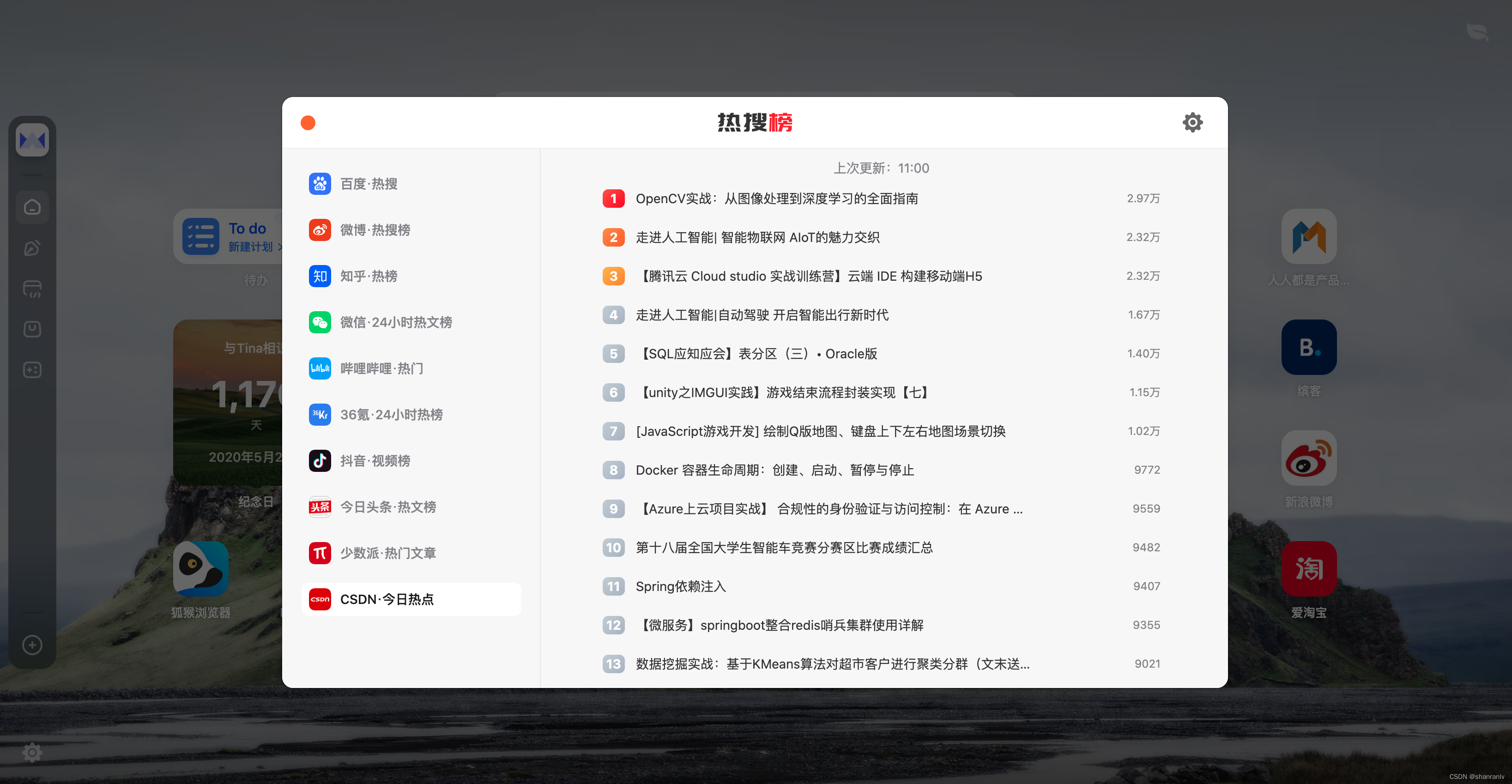The height and width of the screenshot is (784, 1512).
Task: Click the home icon in left sidebar
Action: tap(32, 207)
